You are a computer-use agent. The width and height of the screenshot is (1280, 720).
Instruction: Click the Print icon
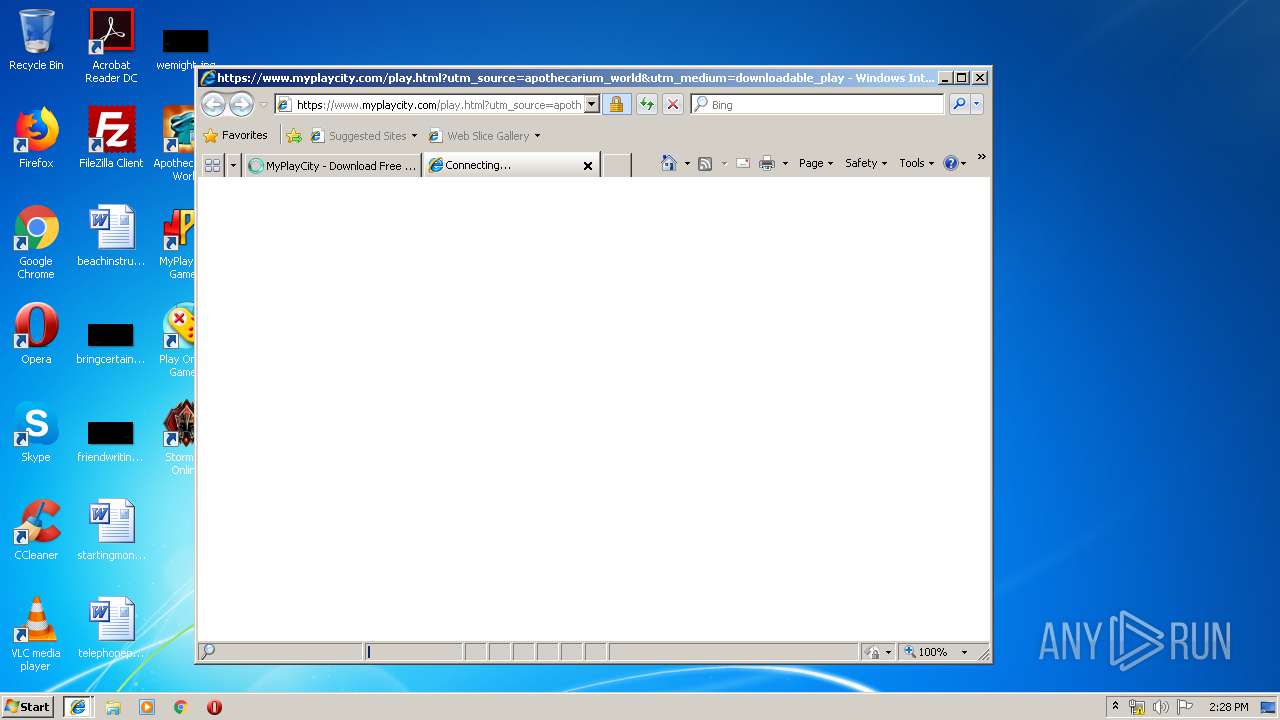pos(767,163)
